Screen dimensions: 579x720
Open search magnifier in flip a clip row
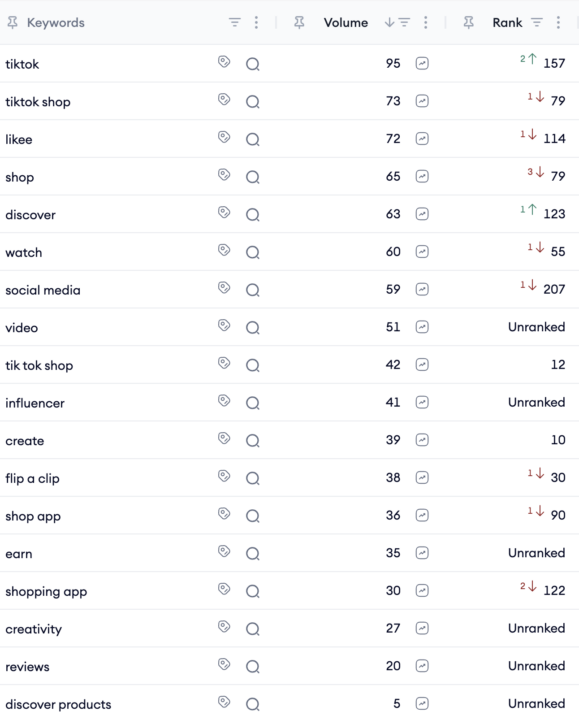point(253,478)
